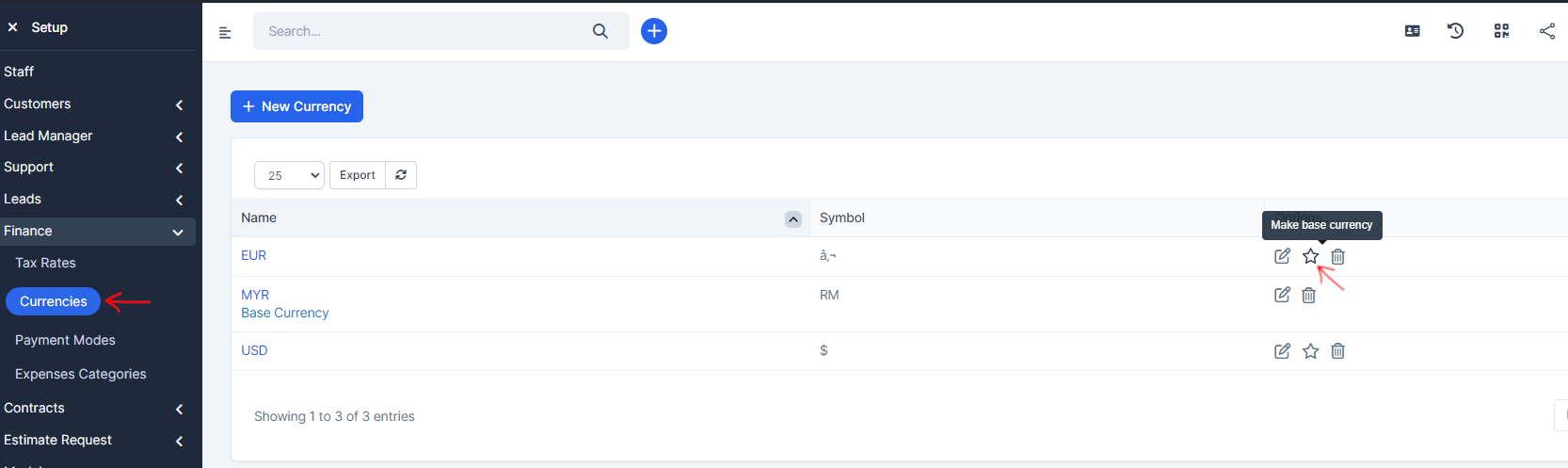The image size is (1568, 468).
Task: Delete the MYR currency row
Action: pos(1308,296)
